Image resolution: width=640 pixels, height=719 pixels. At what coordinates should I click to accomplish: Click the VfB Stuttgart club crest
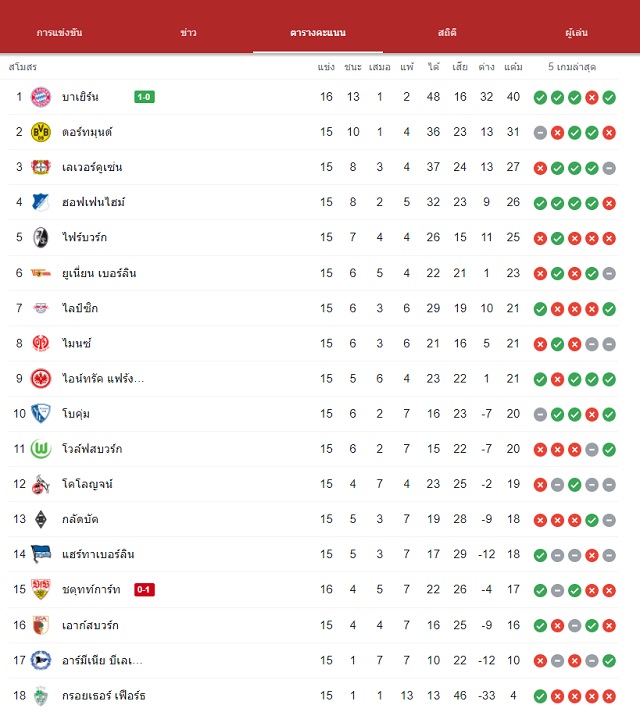(x=40, y=589)
